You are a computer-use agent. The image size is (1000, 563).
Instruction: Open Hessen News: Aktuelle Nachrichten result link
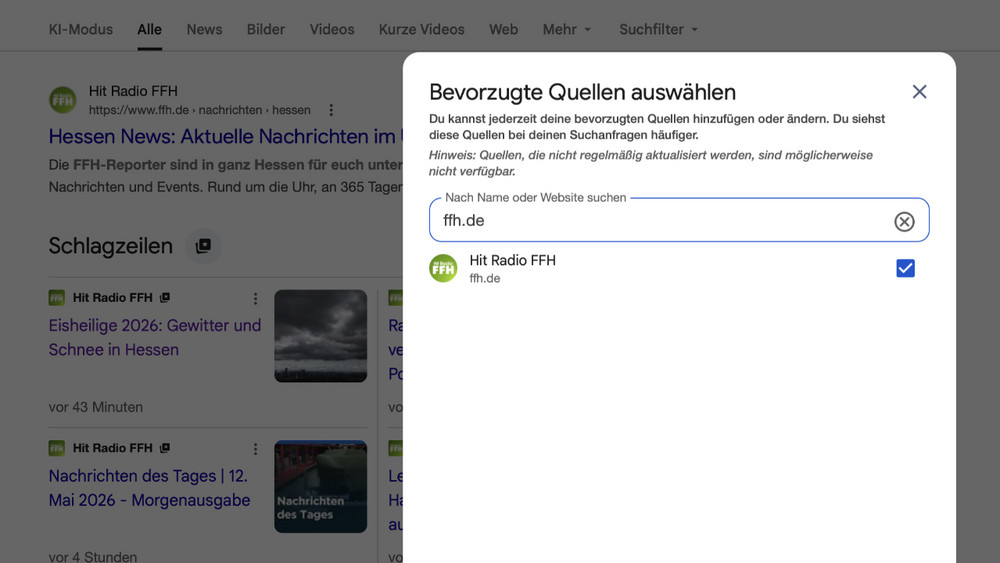(x=225, y=136)
